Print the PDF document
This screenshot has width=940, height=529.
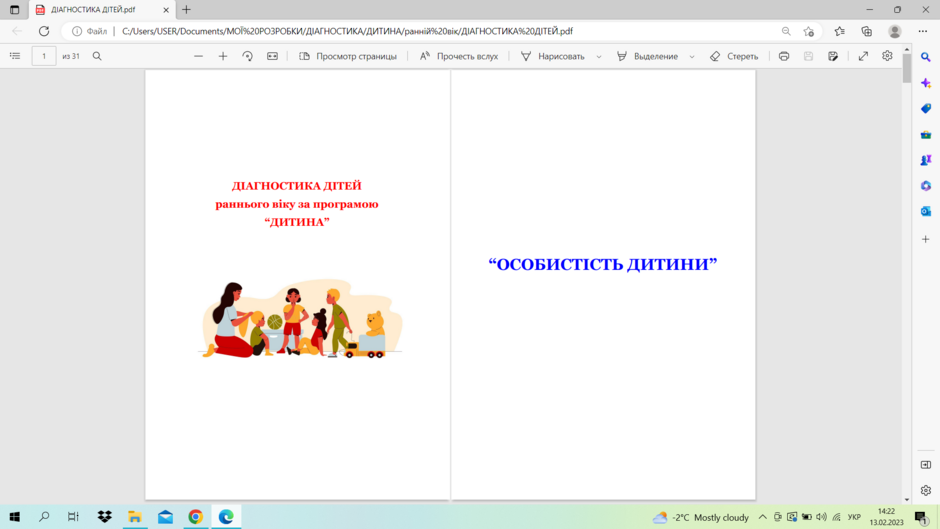784,56
